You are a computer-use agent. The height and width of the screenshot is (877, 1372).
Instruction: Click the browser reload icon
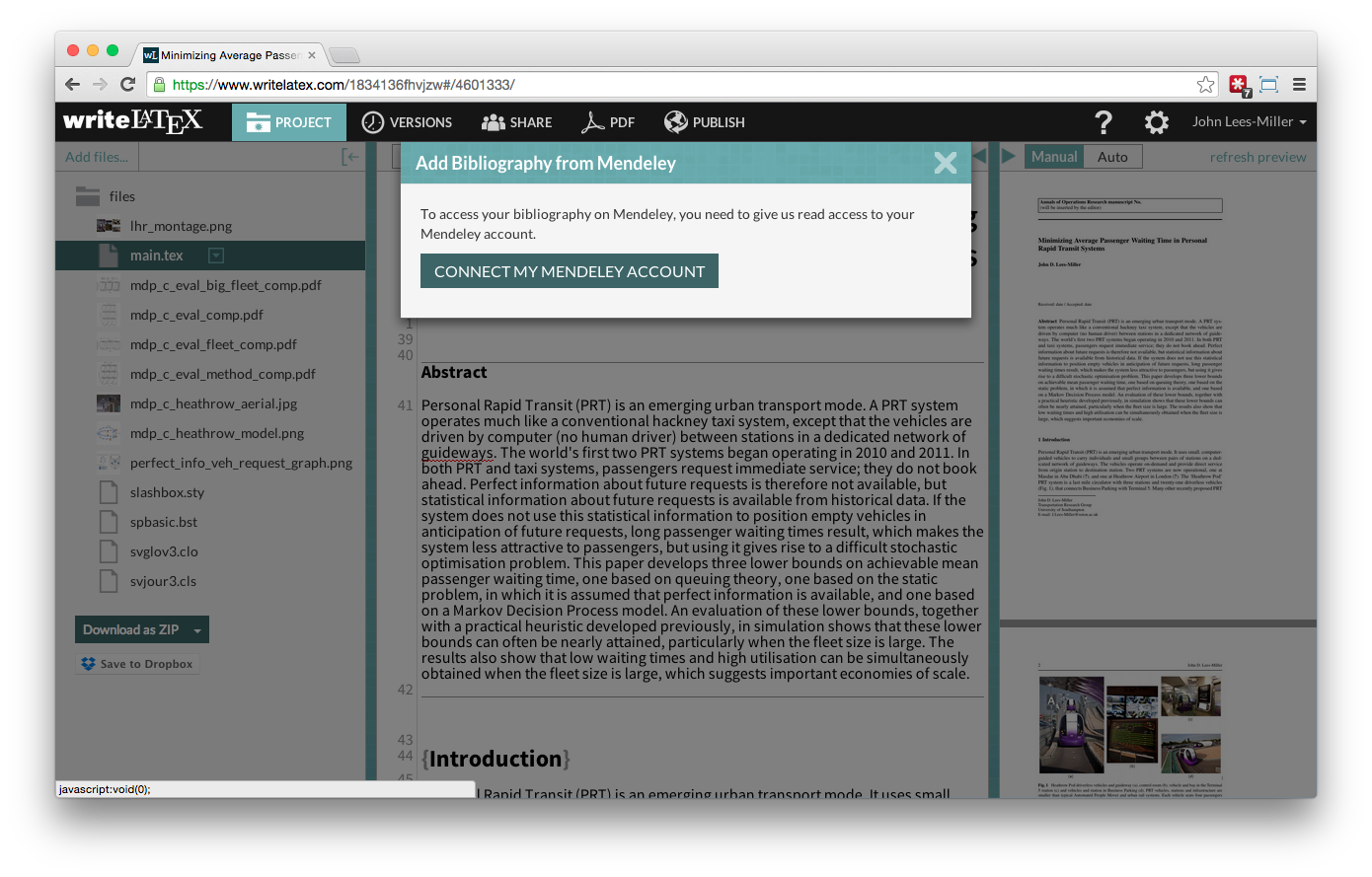click(127, 85)
